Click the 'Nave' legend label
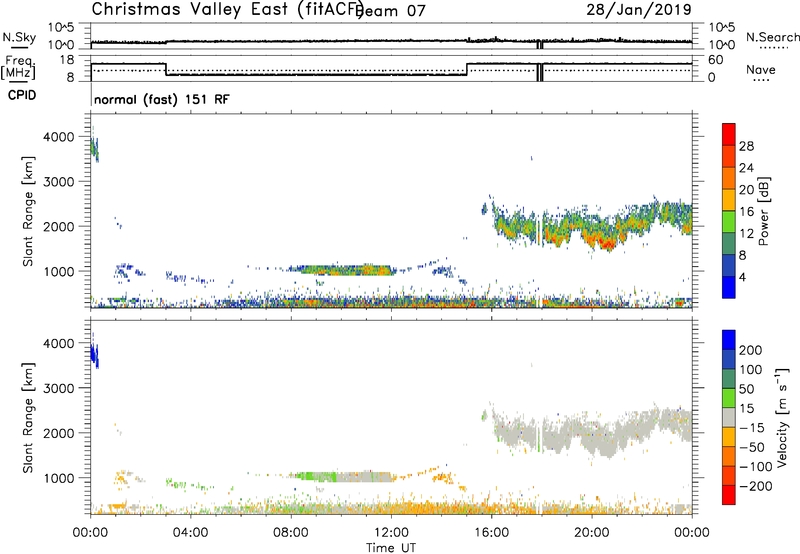Viewport: 800px width, 554px height. click(x=761, y=70)
